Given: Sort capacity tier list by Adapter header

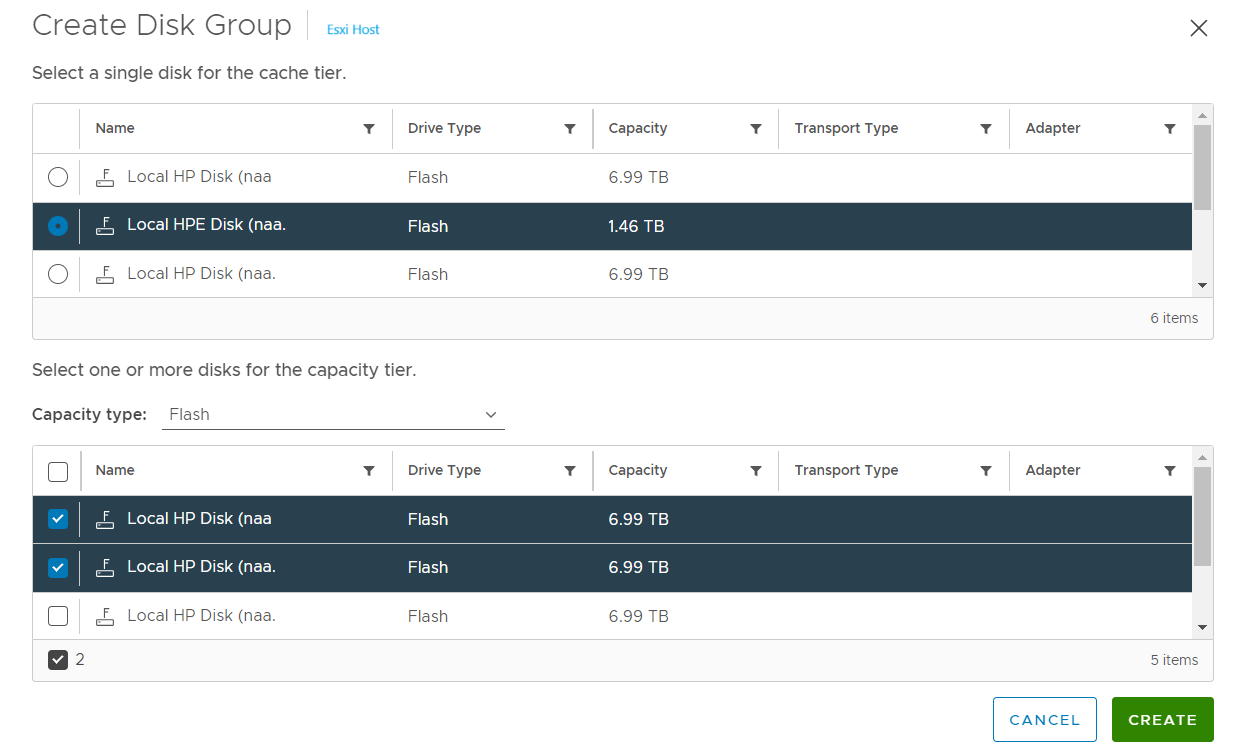Looking at the screenshot, I should point(1053,470).
